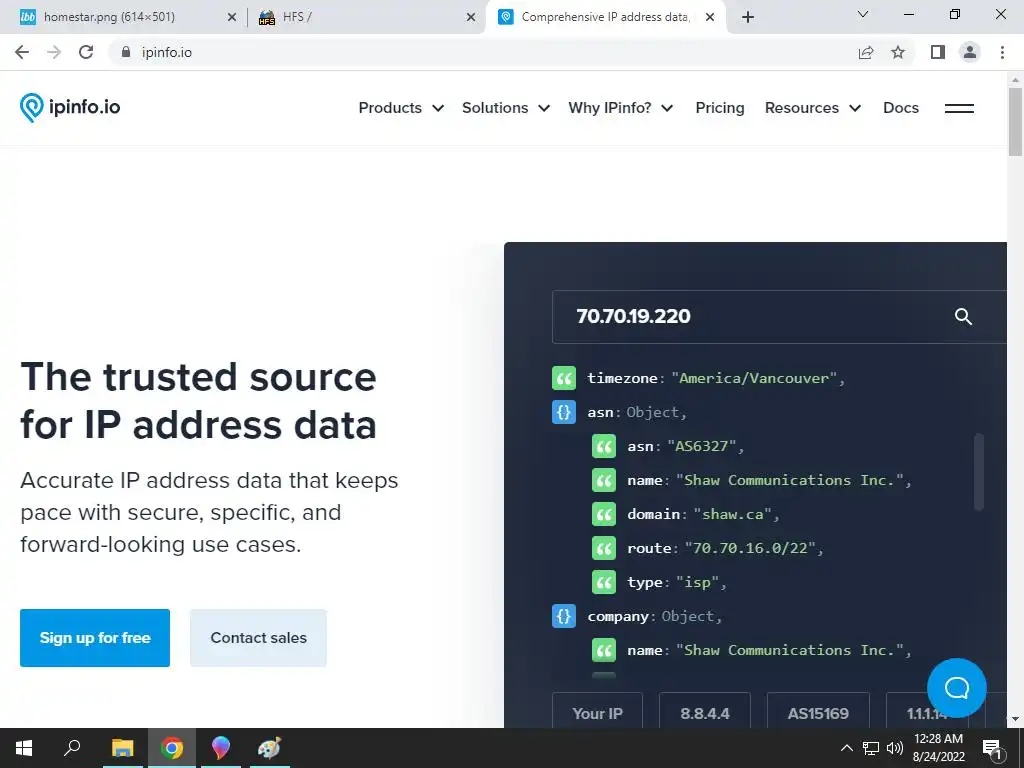Open File Explorer from taskbar
The height and width of the screenshot is (768, 1024).
(122, 748)
